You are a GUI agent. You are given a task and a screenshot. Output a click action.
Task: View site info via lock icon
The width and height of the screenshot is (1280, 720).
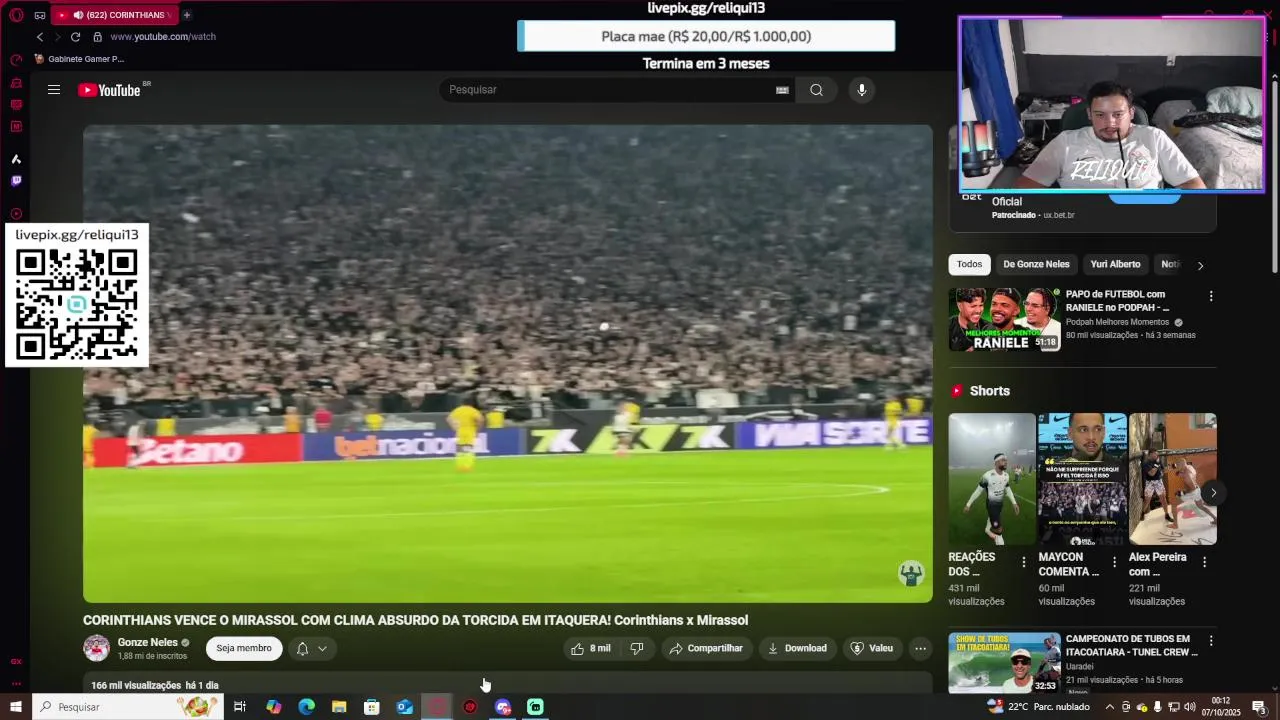(x=97, y=37)
